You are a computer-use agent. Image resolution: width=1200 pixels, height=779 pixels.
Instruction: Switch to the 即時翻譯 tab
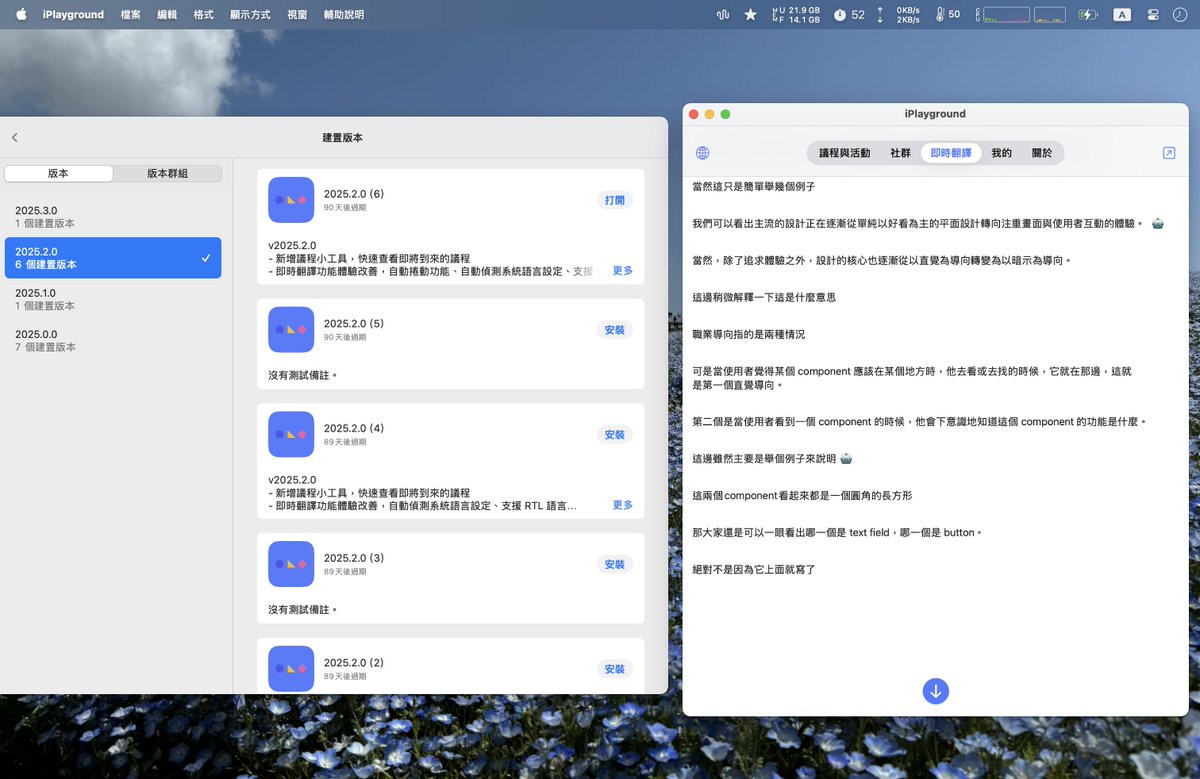[x=951, y=153]
